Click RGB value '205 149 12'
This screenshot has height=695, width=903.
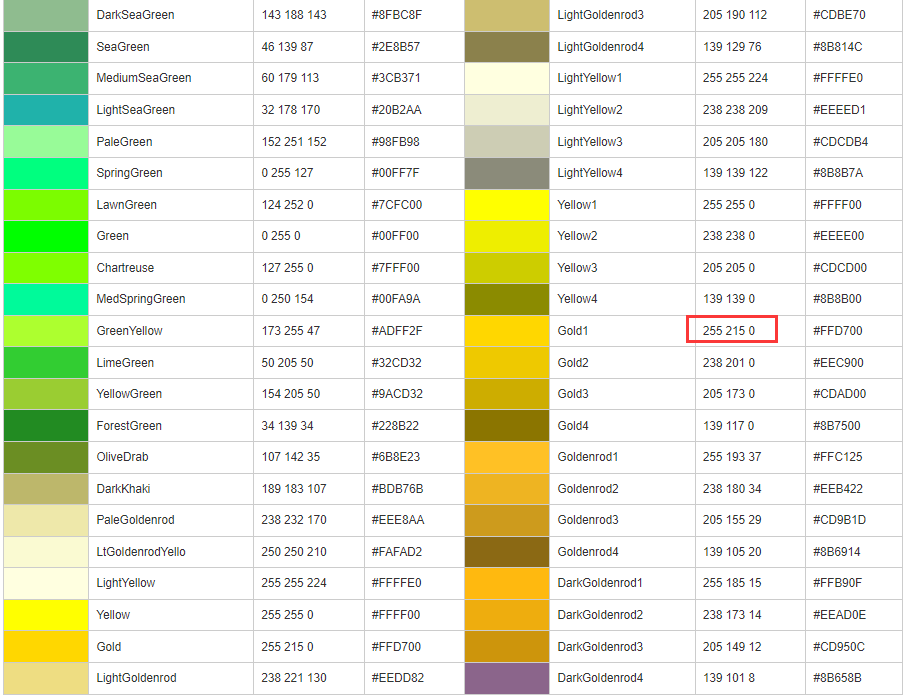[732, 647]
